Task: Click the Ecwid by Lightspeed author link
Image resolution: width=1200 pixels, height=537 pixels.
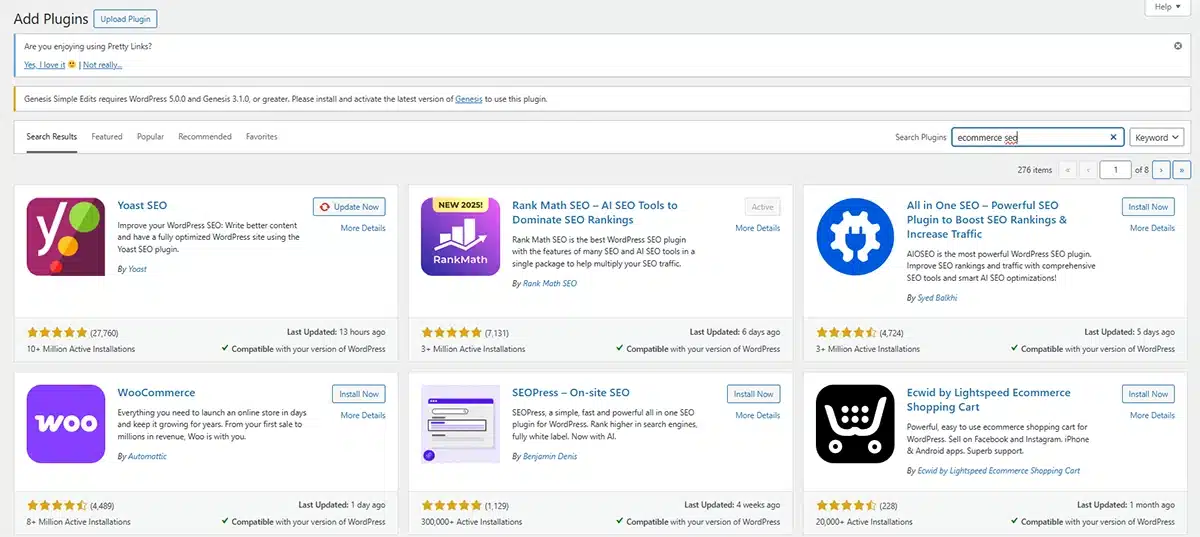Action: (x=999, y=471)
